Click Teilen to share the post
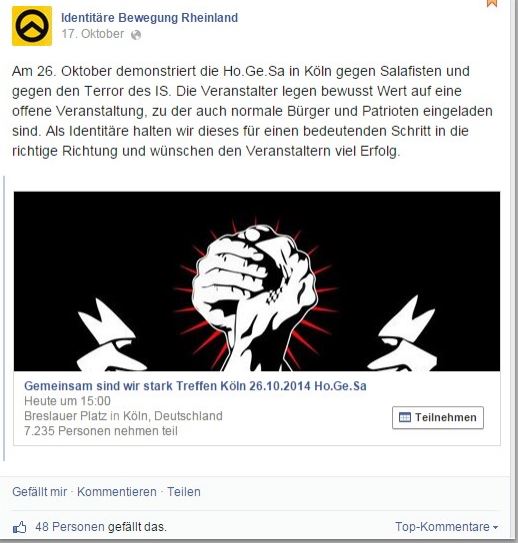This screenshot has width=518, height=543. coord(184,492)
